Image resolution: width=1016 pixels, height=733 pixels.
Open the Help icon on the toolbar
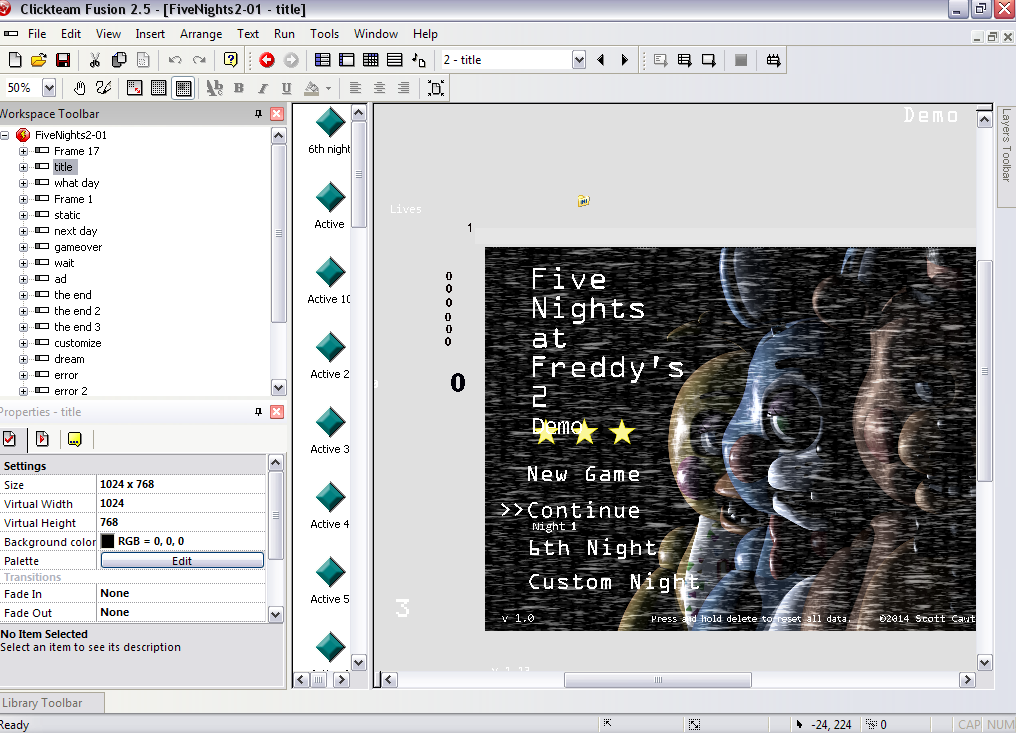click(x=230, y=59)
